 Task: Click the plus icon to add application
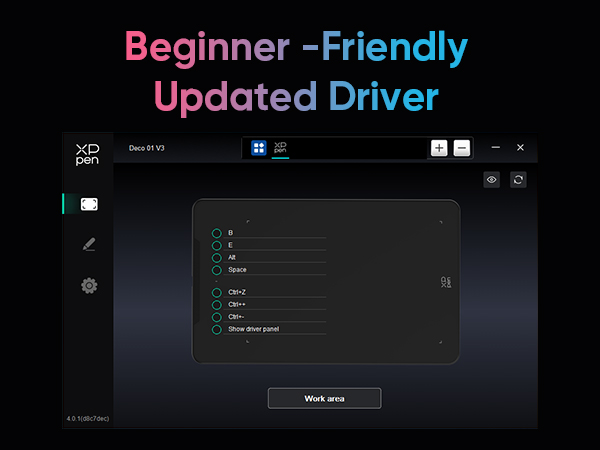439,148
